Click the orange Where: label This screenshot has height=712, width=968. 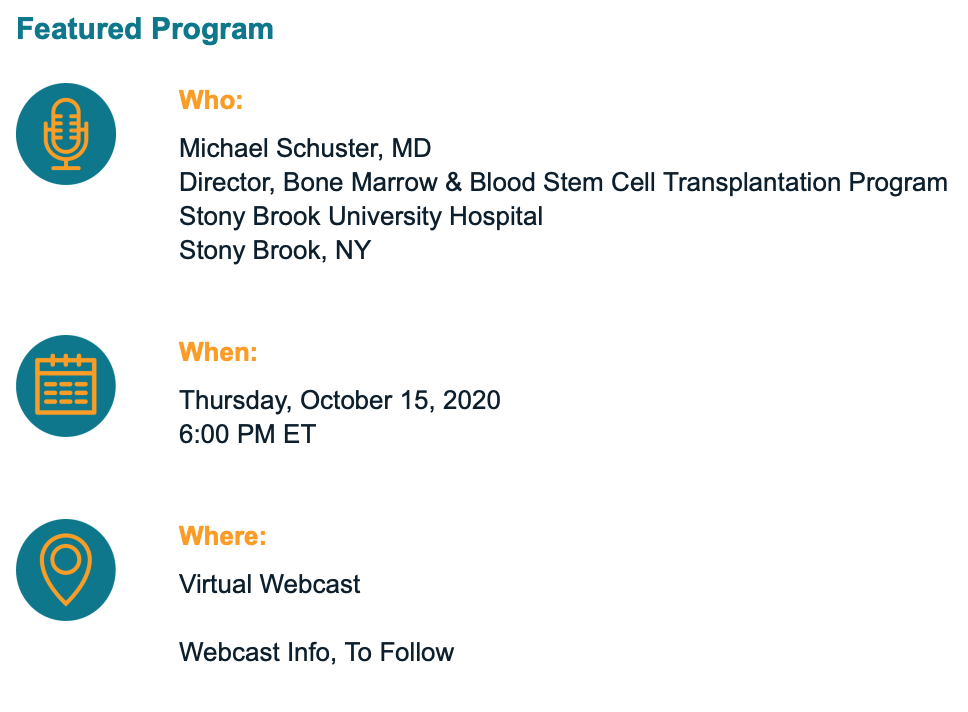pos(223,536)
